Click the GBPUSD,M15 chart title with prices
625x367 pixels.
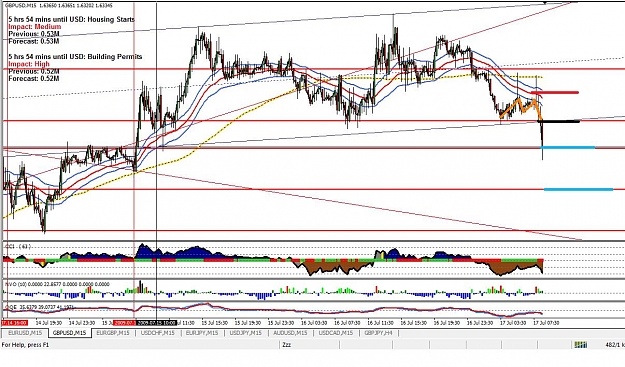pyautogui.click(x=59, y=6)
